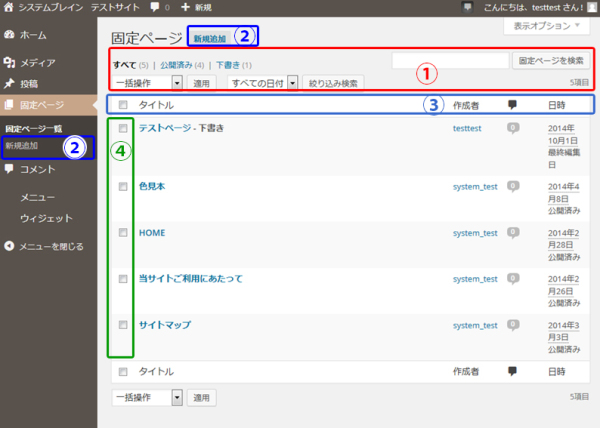The image size is (600, 428).
Task: Open ウィジェット in the left sidebar
Action: pyautogui.click(x=46, y=217)
